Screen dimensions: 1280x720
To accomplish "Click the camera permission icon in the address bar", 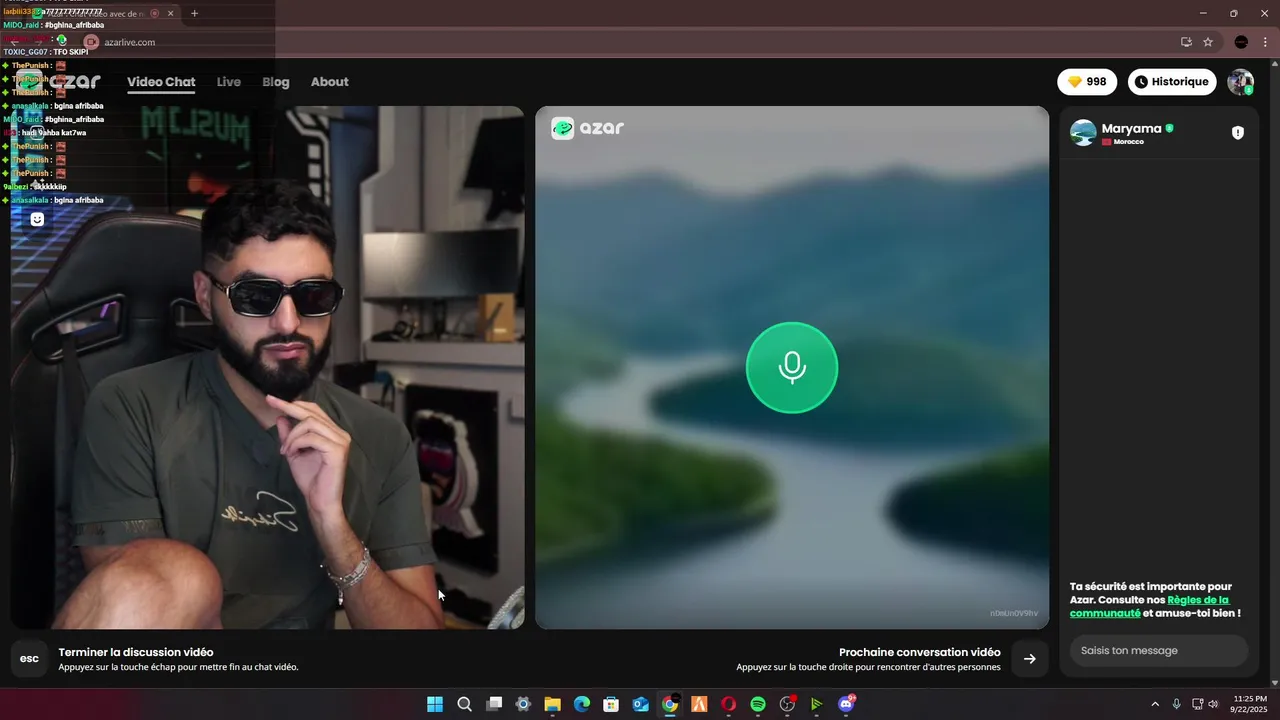I will [x=91, y=42].
